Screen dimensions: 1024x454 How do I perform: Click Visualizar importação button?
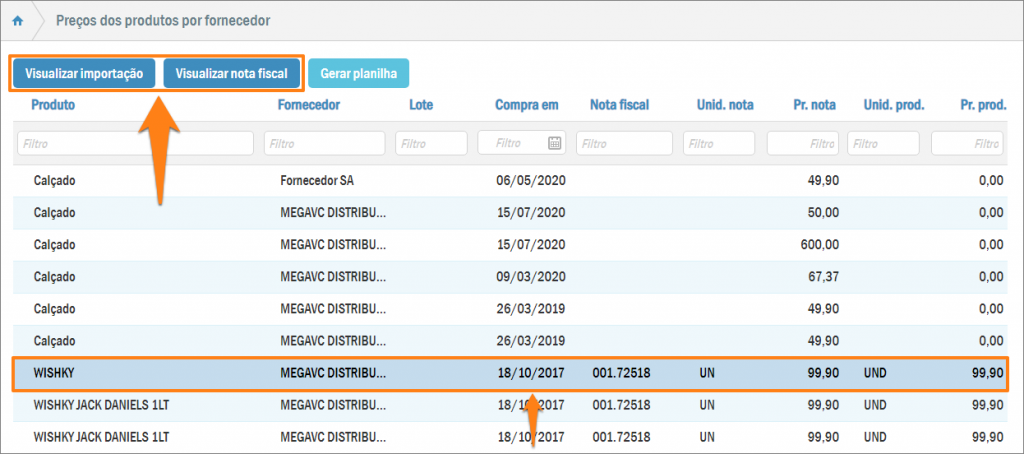coord(84,74)
